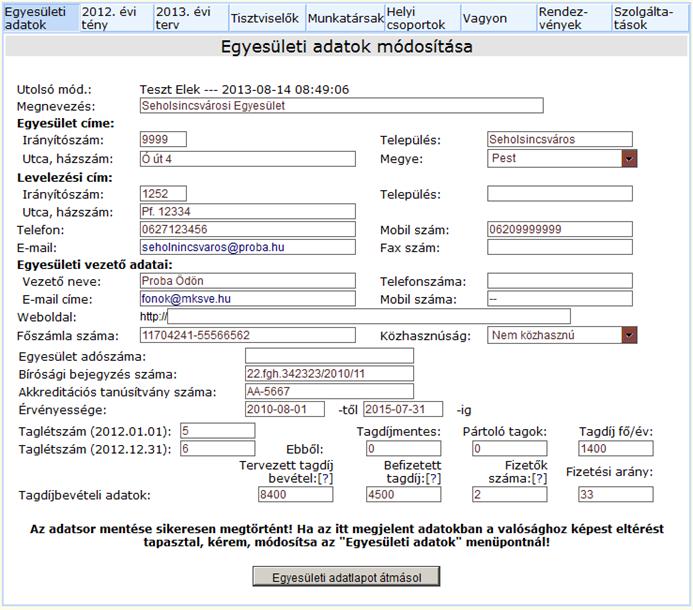
Task: Click the E-mail címe field with fonok@mksve.hu
Action: 248,298
